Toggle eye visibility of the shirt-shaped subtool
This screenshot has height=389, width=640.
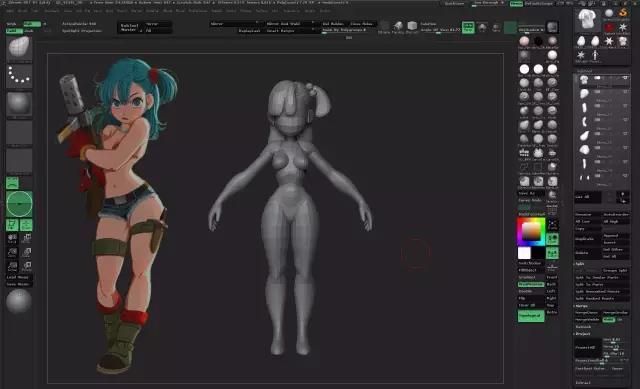(x=625, y=78)
